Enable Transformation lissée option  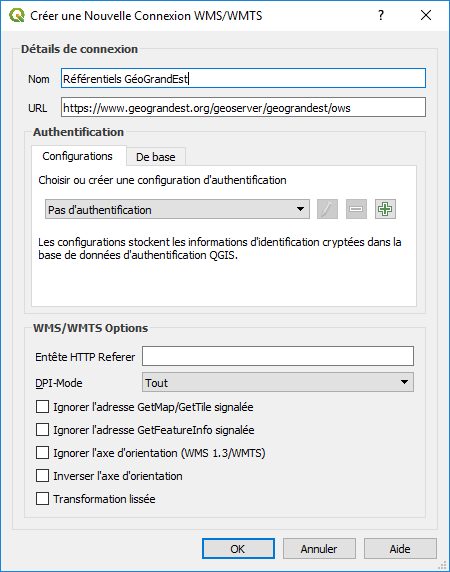[x=42, y=499]
